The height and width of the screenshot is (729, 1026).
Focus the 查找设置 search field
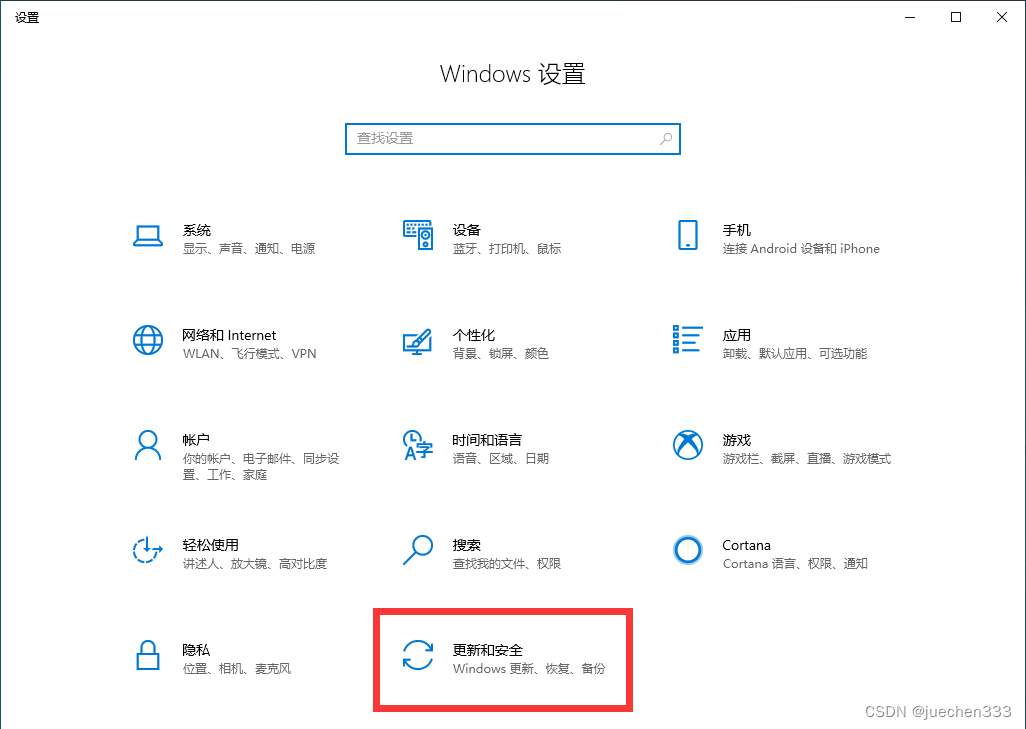pyautogui.click(x=512, y=139)
